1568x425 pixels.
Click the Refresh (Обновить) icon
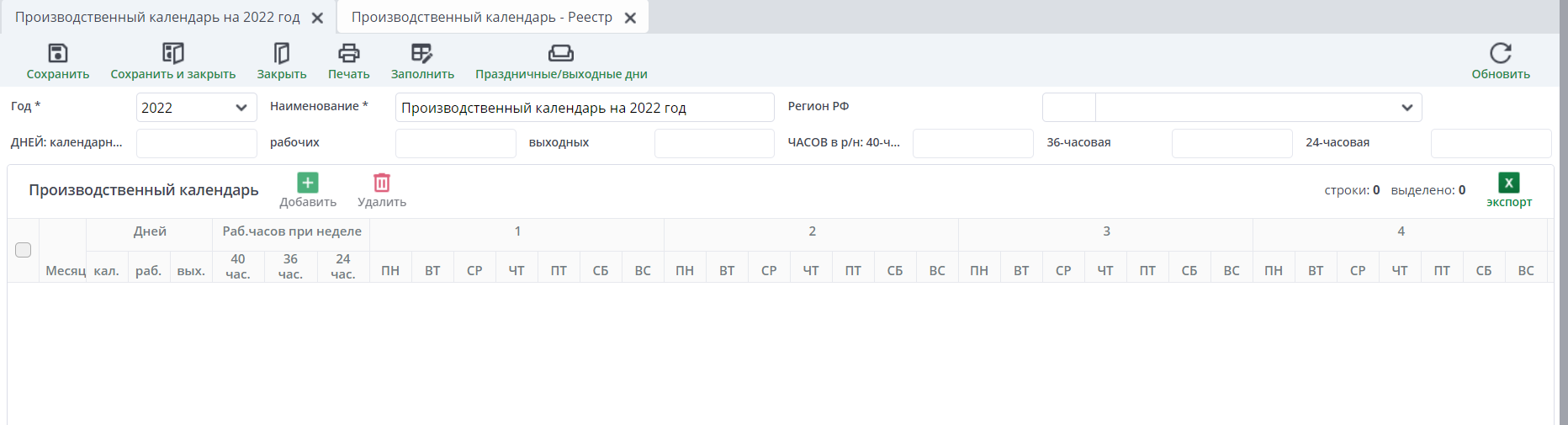[x=1501, y=54]
